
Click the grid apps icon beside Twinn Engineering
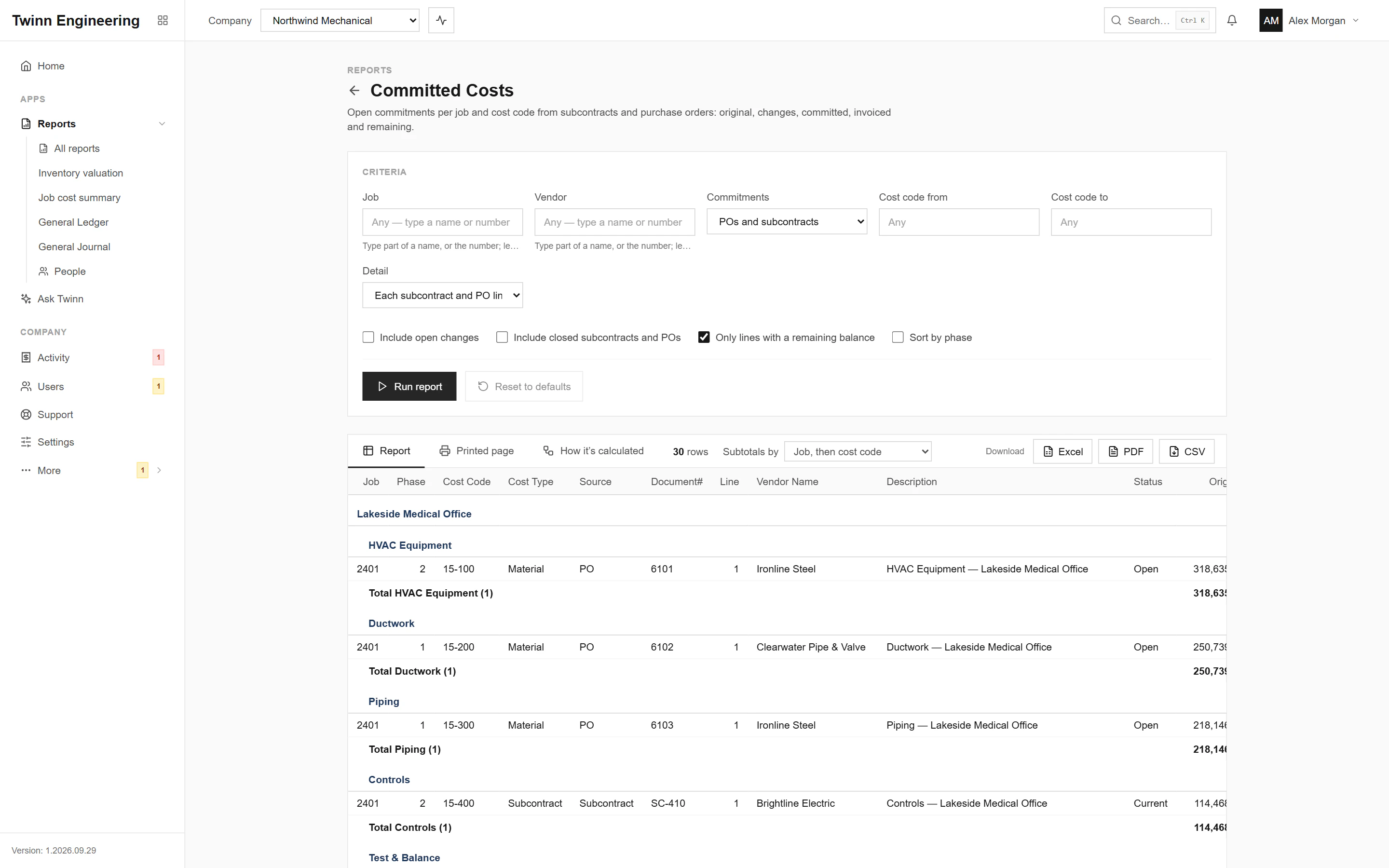(x=163, y=21)
